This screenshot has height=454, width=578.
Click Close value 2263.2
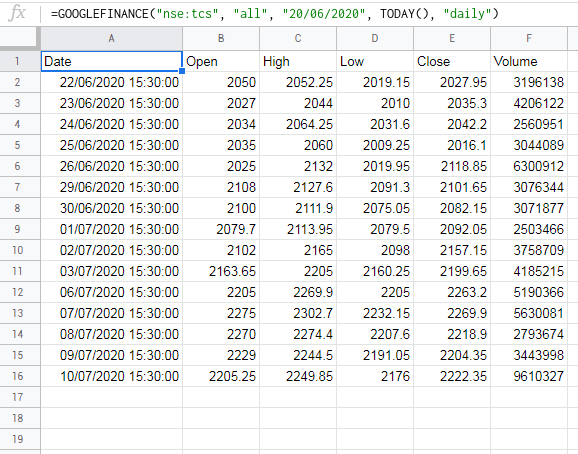coord(452,292)
